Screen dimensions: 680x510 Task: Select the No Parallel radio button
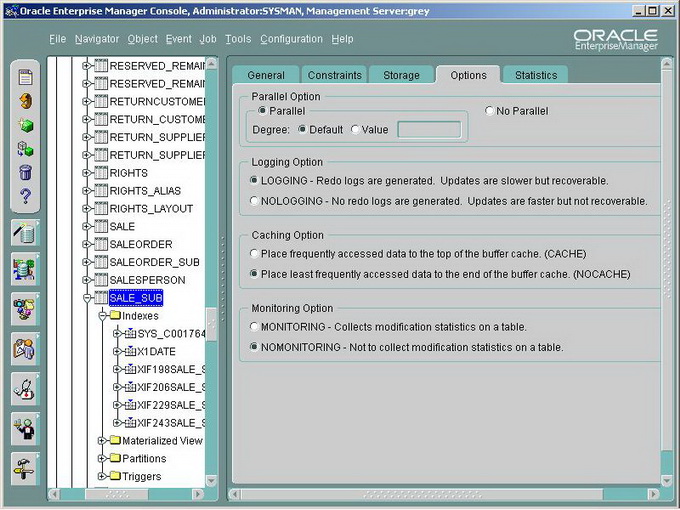[489, 111]
